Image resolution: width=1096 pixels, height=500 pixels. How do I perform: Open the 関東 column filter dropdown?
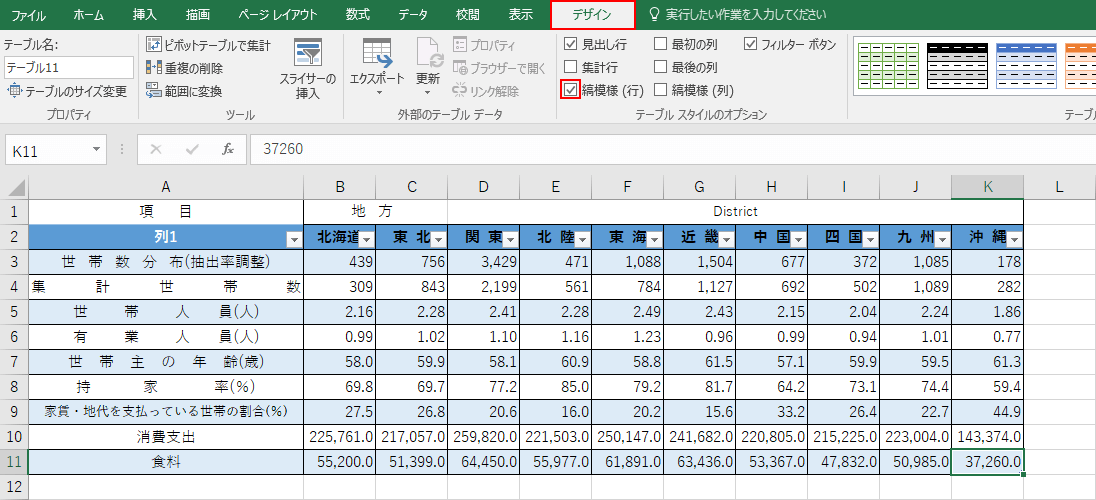point(510,240)
